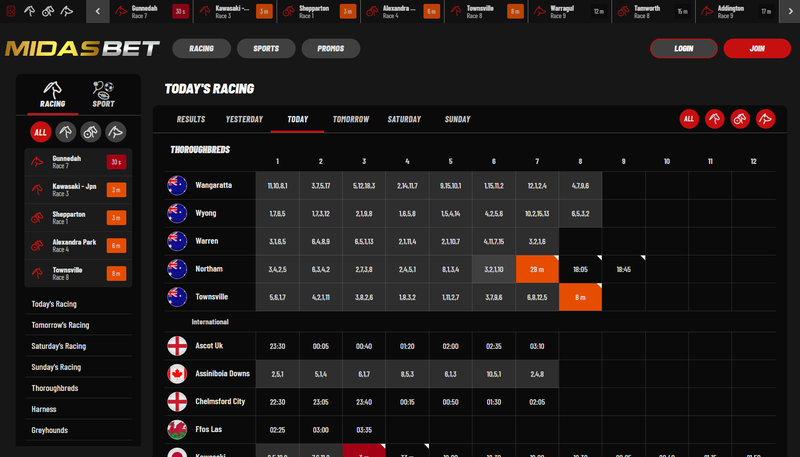
Task: Filter top bar by harness racing icon
Action: point(48,11)
